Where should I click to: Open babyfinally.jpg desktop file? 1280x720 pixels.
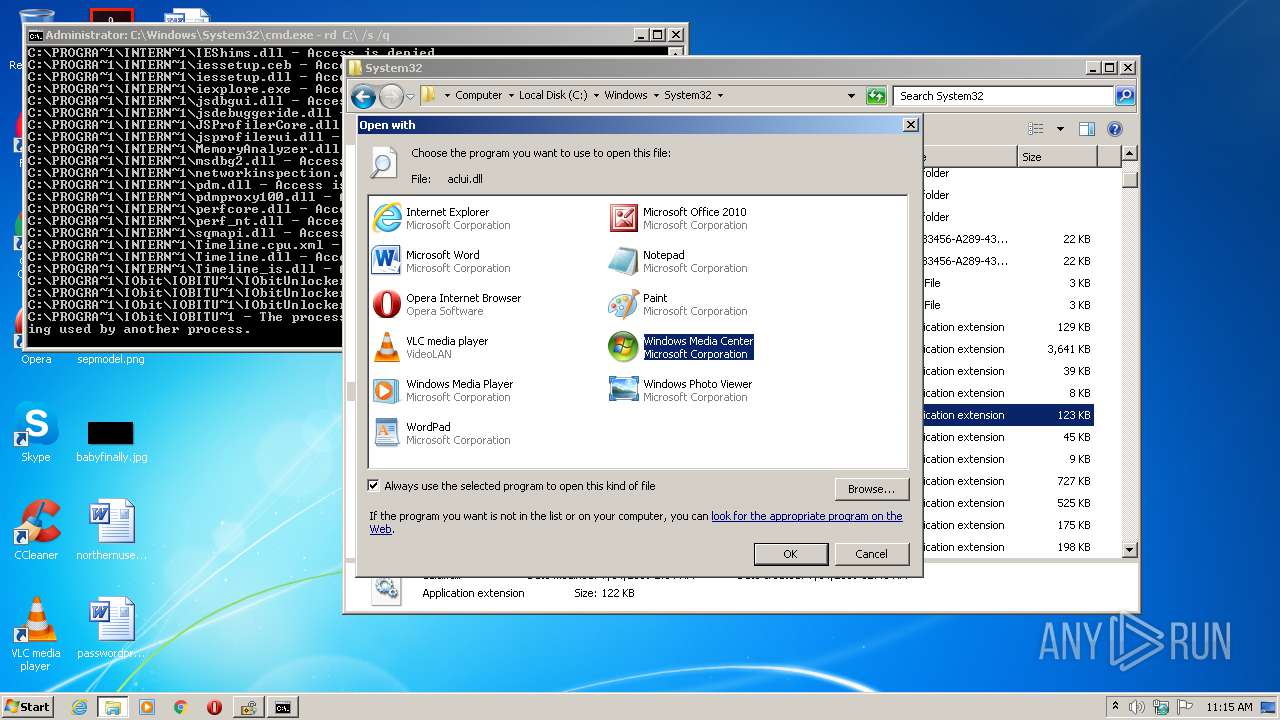tap(111, 440)
